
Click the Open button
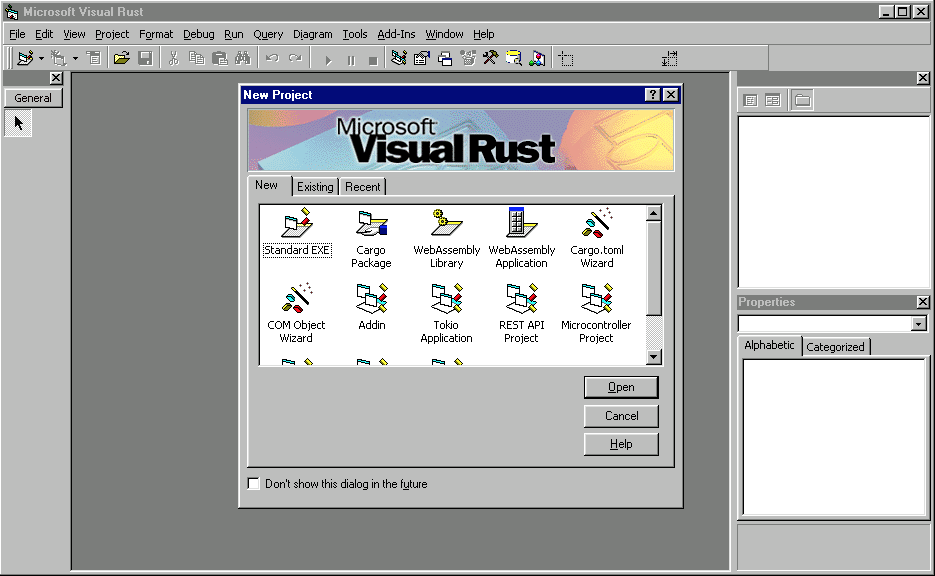[x=620, y=387]
